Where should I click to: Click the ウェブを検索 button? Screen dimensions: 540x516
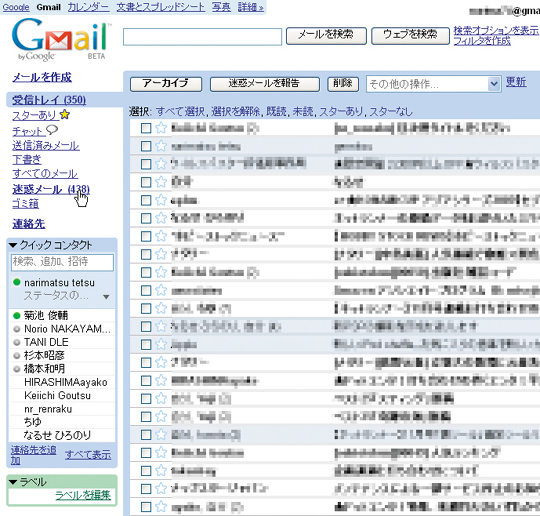[x=410, y=35]
